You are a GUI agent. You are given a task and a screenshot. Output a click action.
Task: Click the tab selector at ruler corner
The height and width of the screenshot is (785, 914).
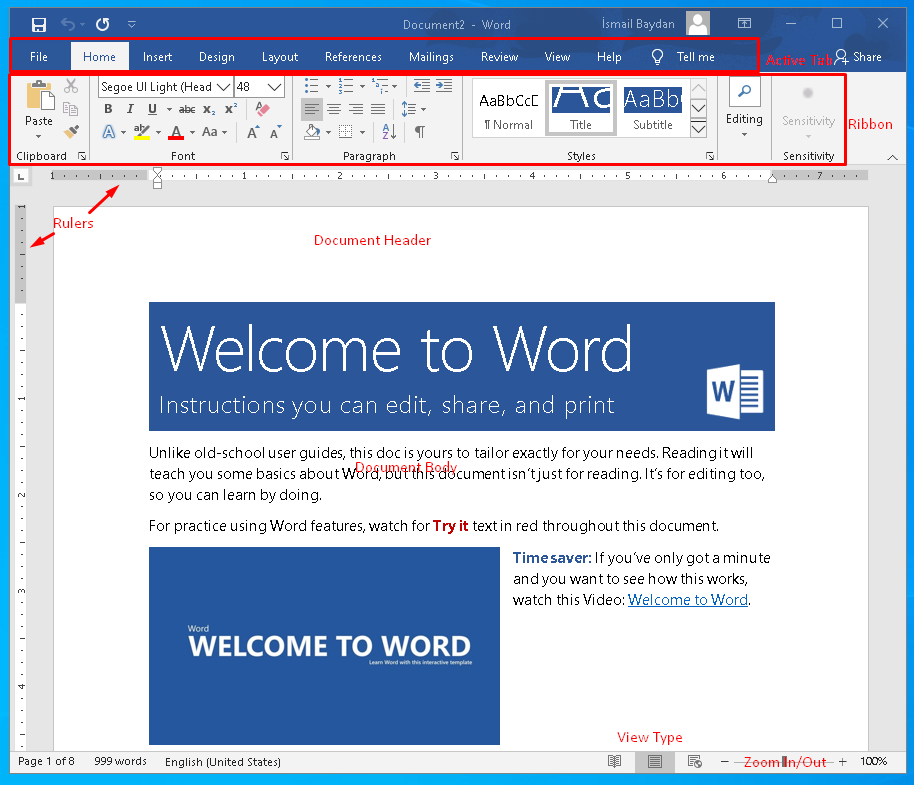tap(21, 176)
